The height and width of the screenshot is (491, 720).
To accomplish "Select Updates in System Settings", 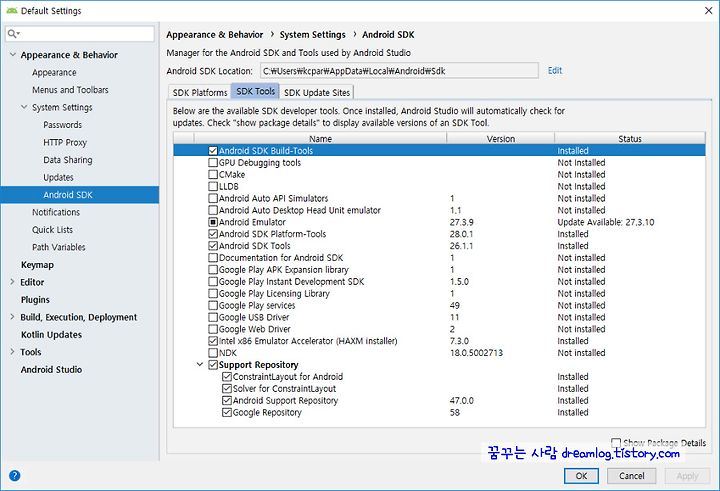I will (x=58, y=177).
